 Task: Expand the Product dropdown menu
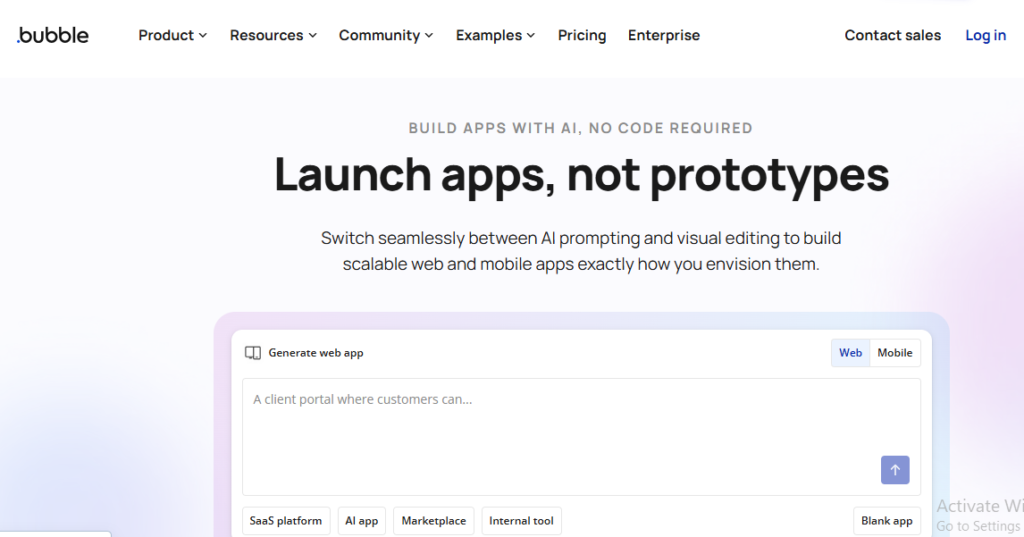click(172, 35)
